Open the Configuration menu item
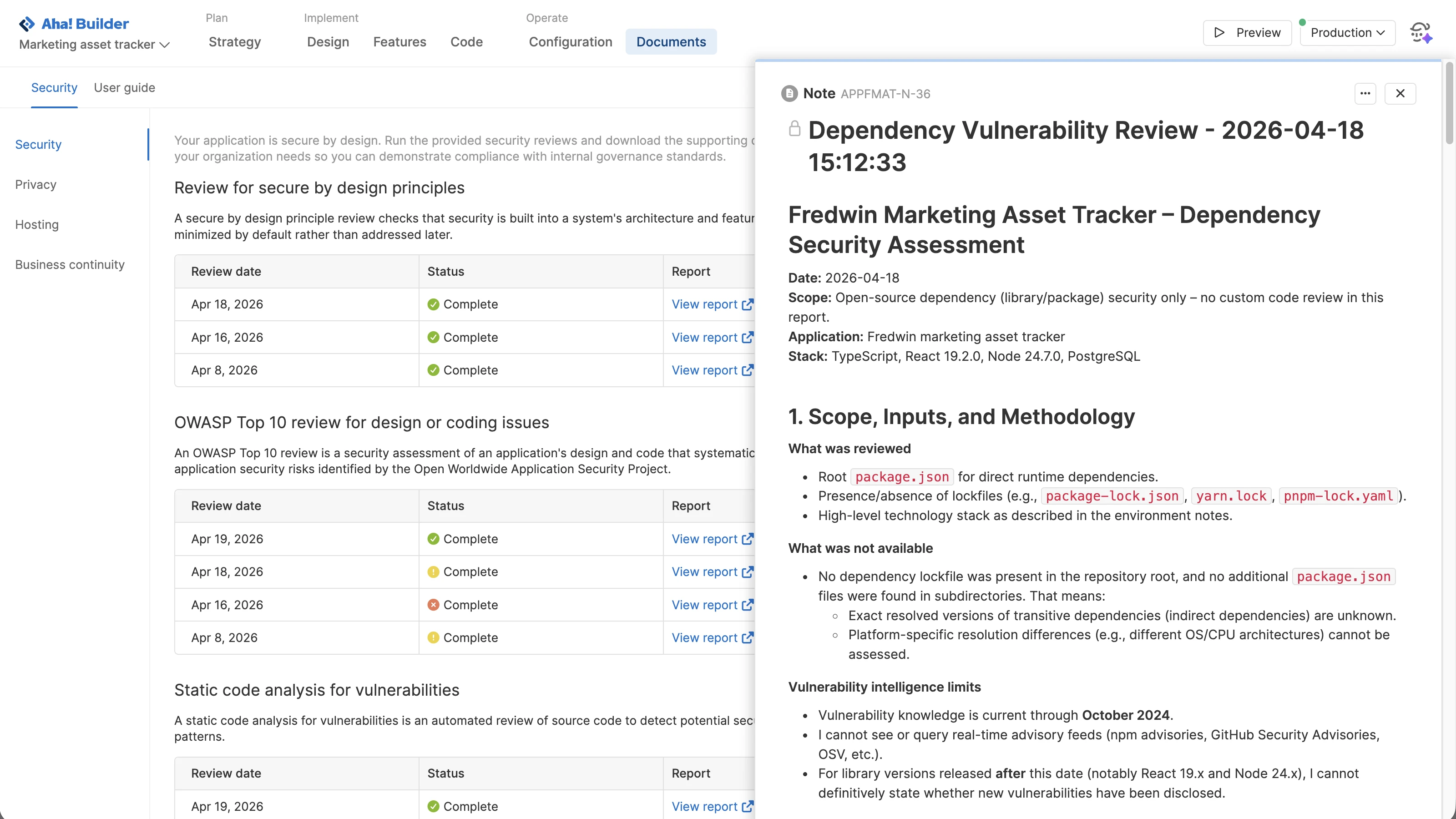Image resolution: width=1456 pixels, height=819 pixels. [x=570, y=42]
